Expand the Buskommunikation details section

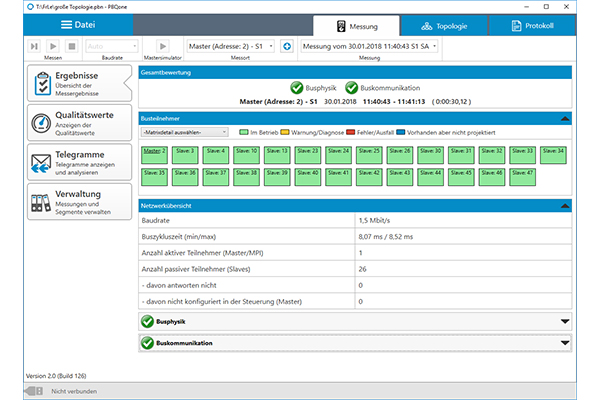(x=565, y=343)
